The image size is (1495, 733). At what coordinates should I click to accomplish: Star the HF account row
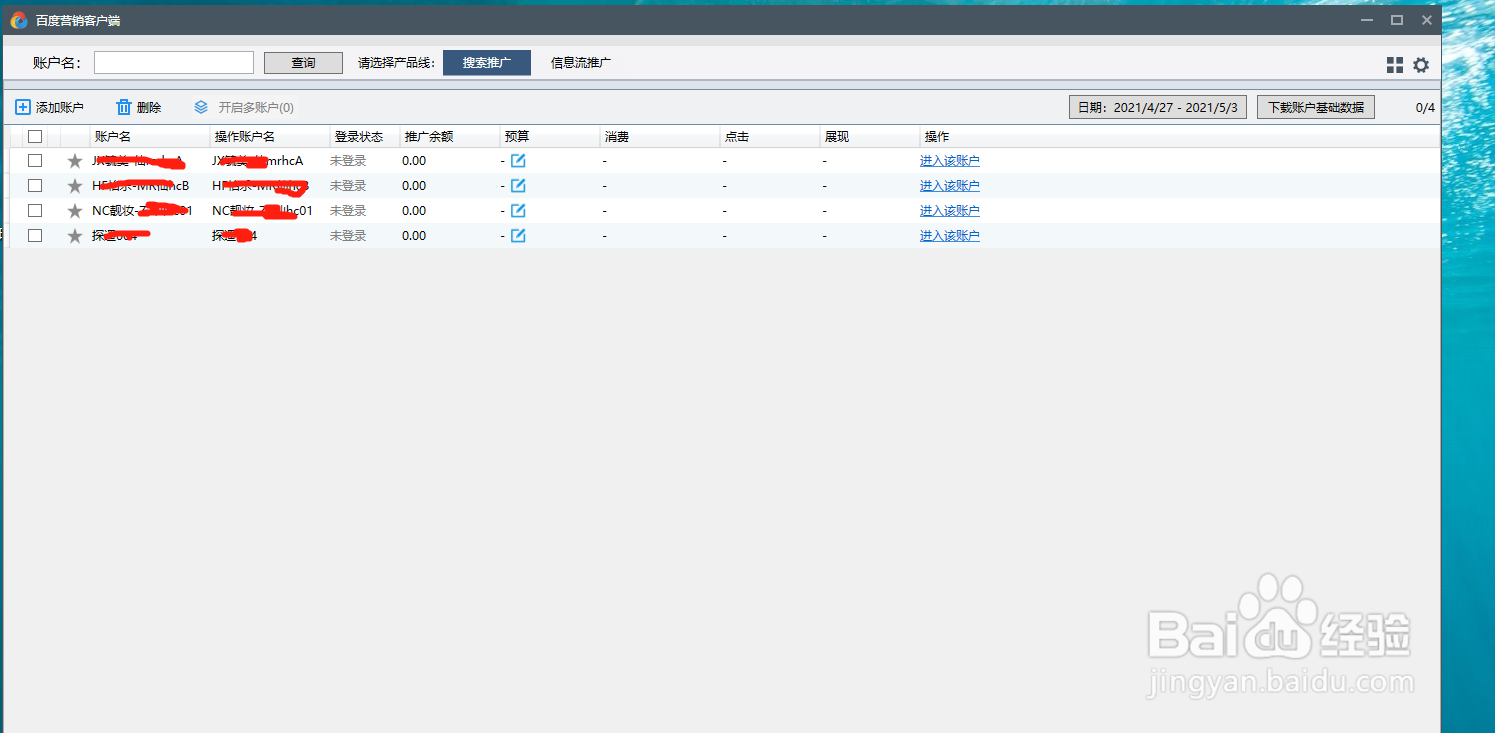75,186
